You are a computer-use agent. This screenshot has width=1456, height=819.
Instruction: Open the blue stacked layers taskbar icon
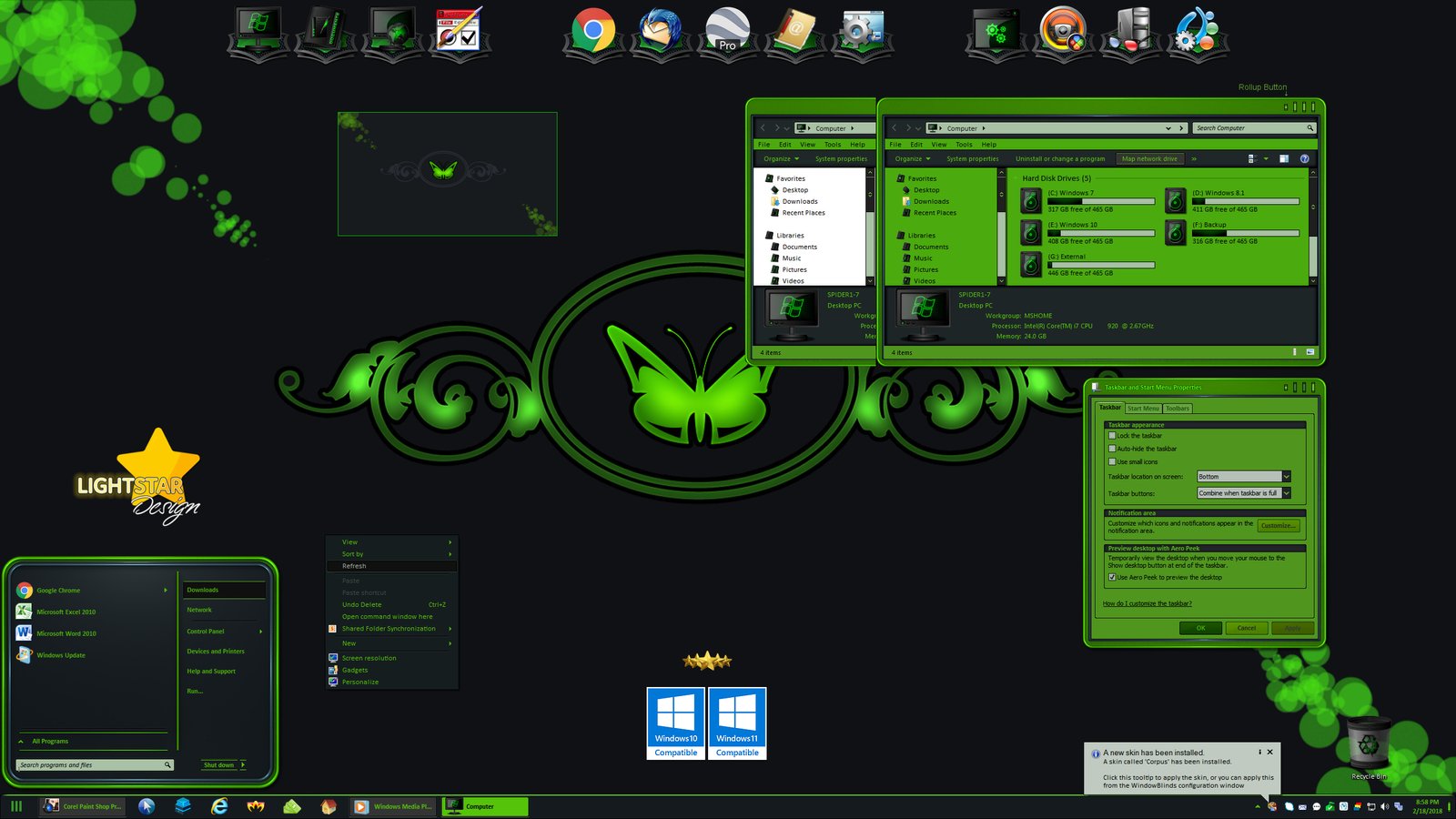[183, 806]
